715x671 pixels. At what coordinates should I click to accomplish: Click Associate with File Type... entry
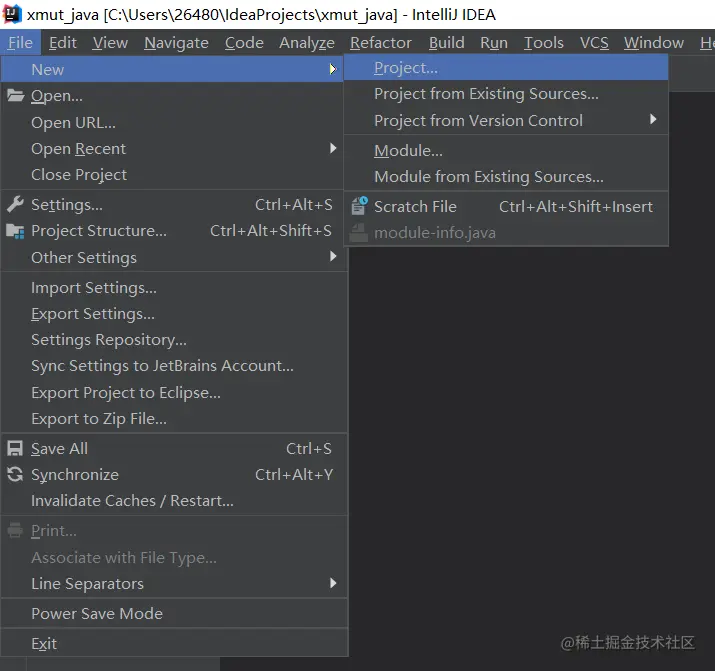(x=174, y=557)
